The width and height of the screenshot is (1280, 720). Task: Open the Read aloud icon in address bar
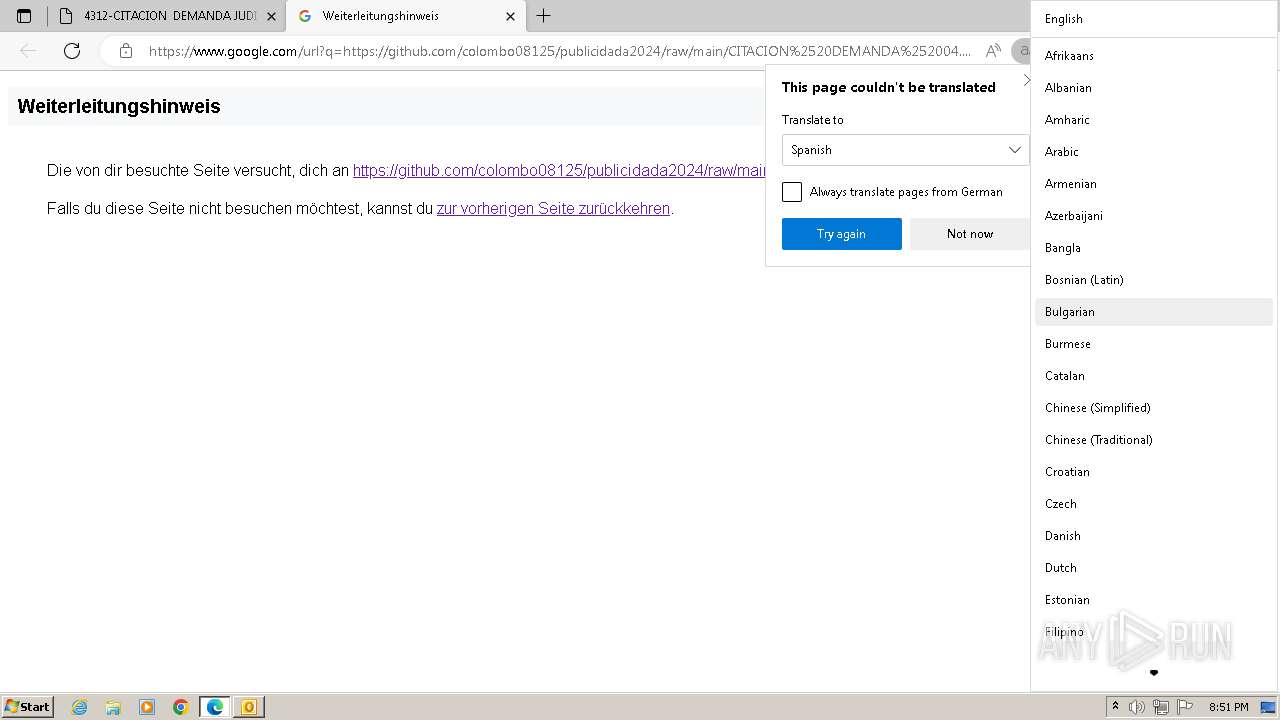click(993, 51)
